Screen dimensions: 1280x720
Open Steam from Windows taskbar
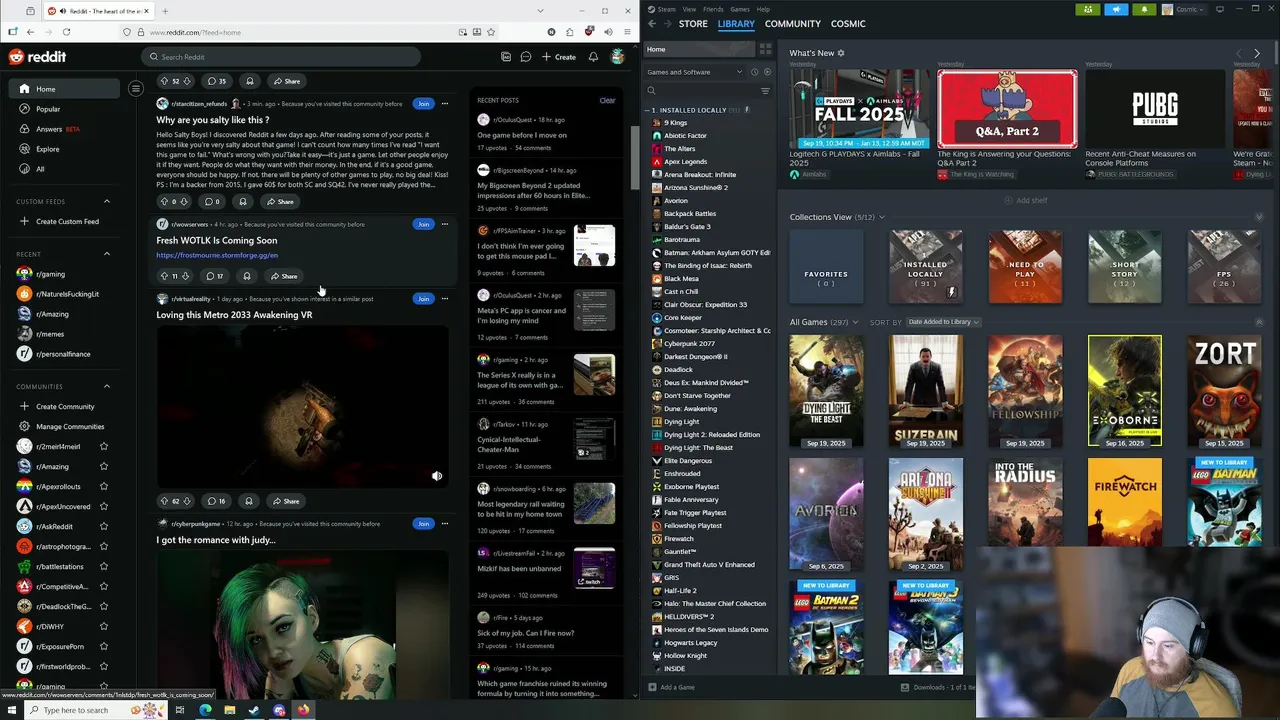[254, 710]
